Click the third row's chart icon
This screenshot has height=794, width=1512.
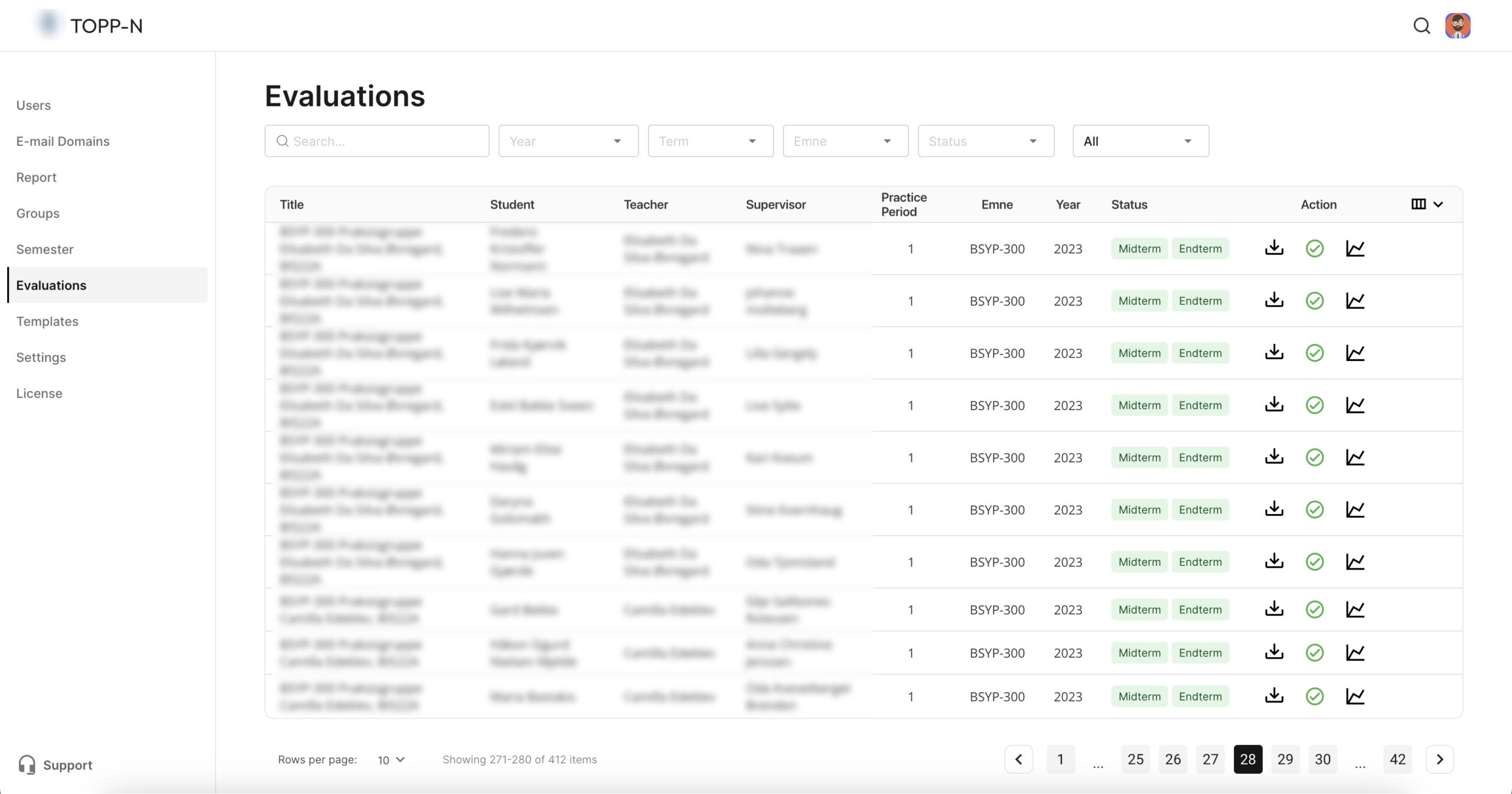1355,353
